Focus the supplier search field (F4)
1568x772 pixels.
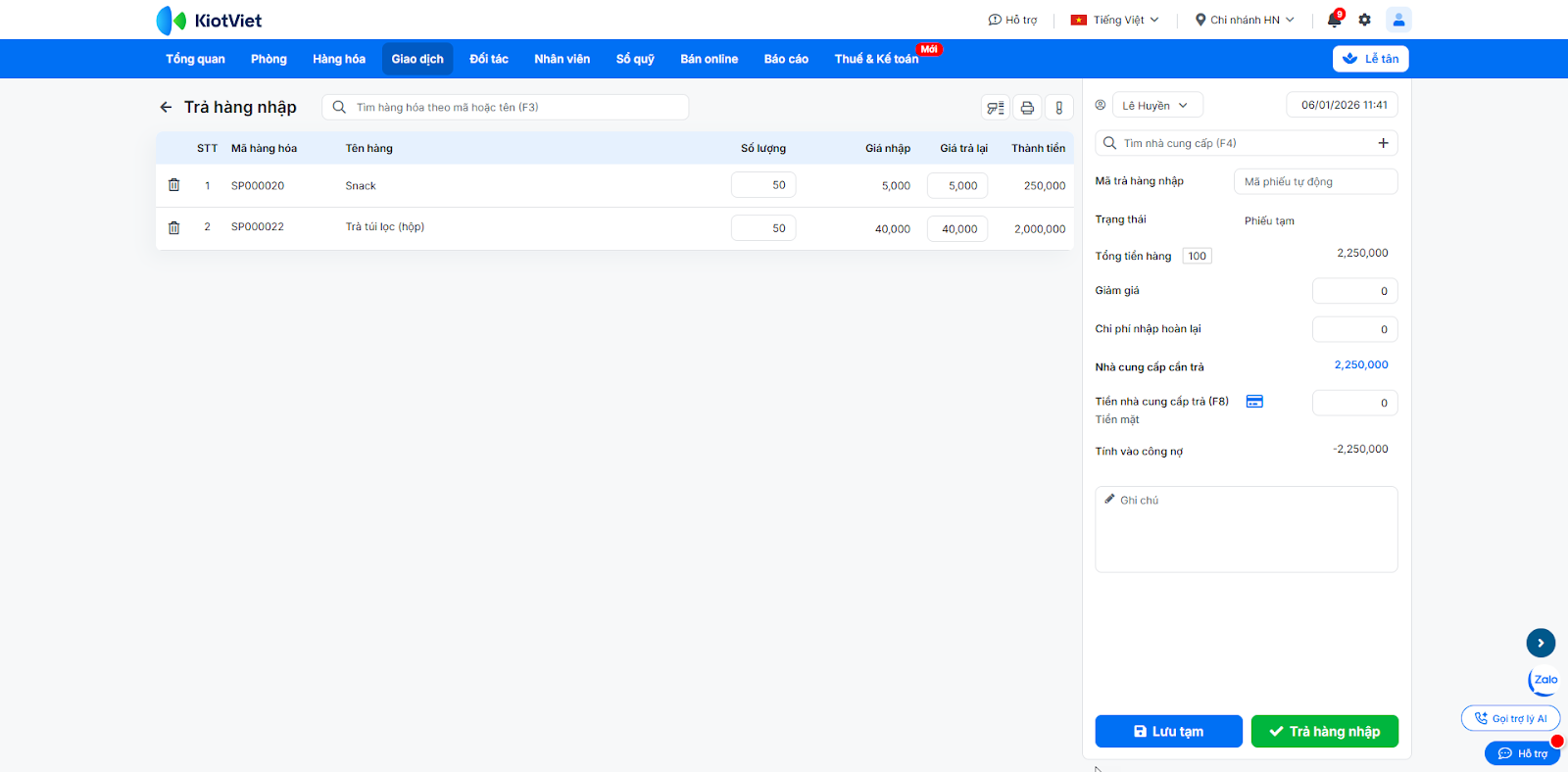(1247, 143)
